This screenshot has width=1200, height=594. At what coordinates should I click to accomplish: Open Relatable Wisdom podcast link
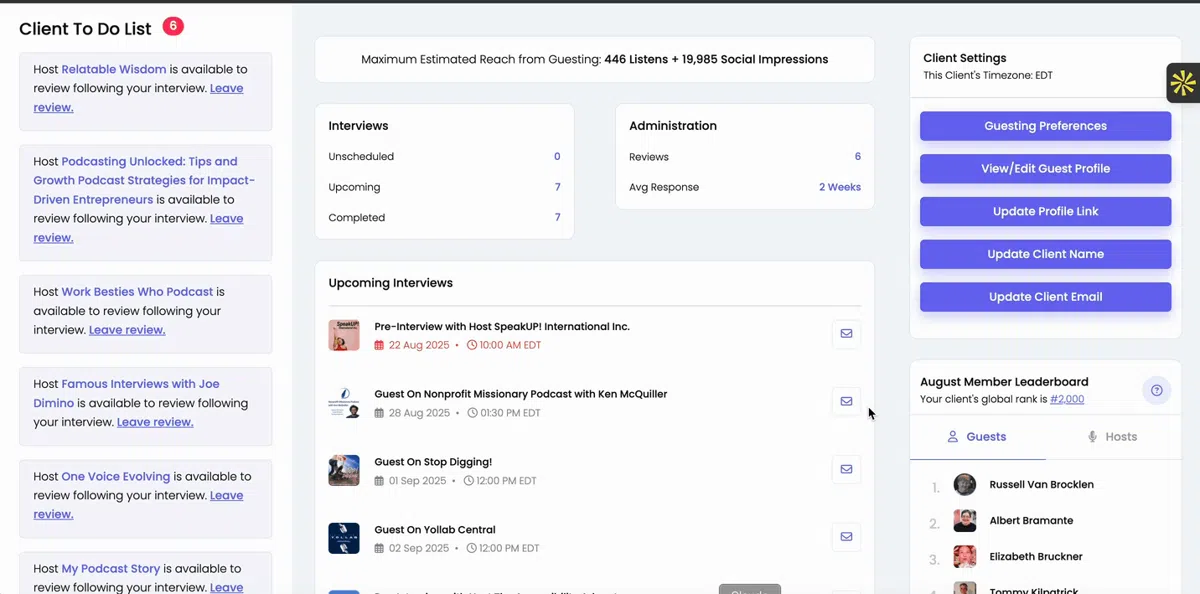point(114,70)
